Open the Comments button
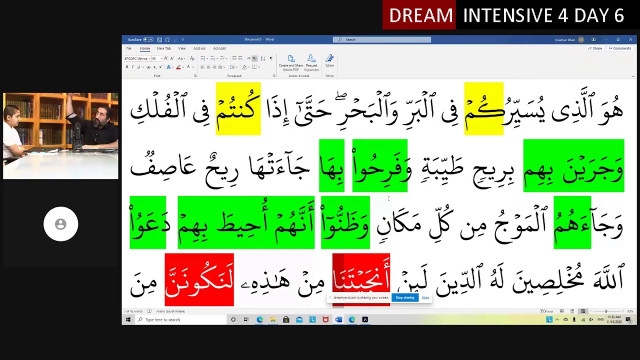The image size is (640, 360). coord(620,48)
